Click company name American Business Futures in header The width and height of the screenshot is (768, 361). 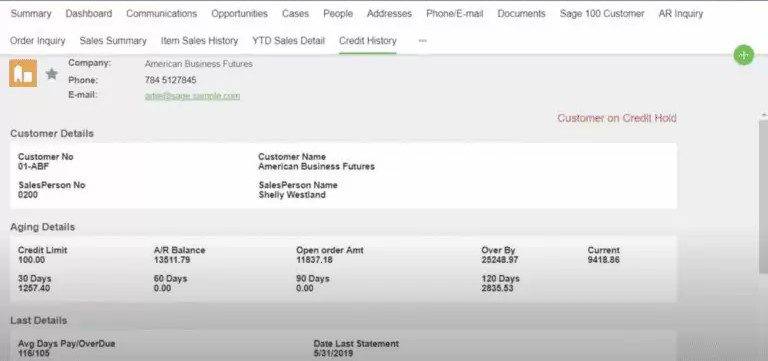point(199,64)
